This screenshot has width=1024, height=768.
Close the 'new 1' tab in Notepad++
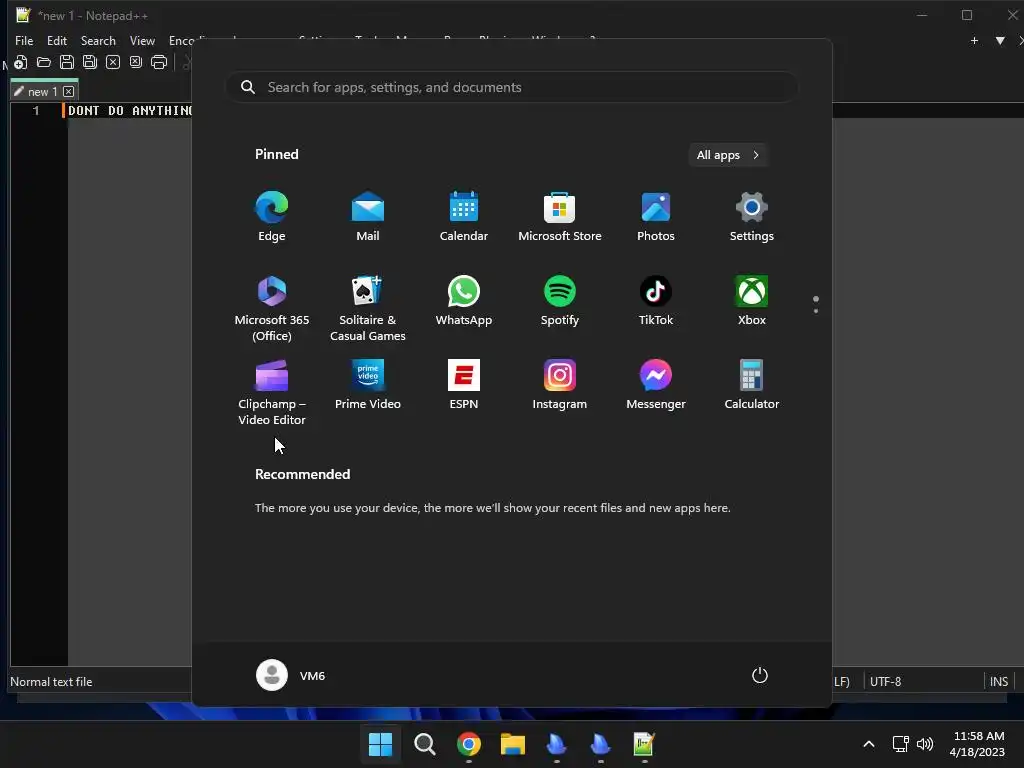point(69,91)
